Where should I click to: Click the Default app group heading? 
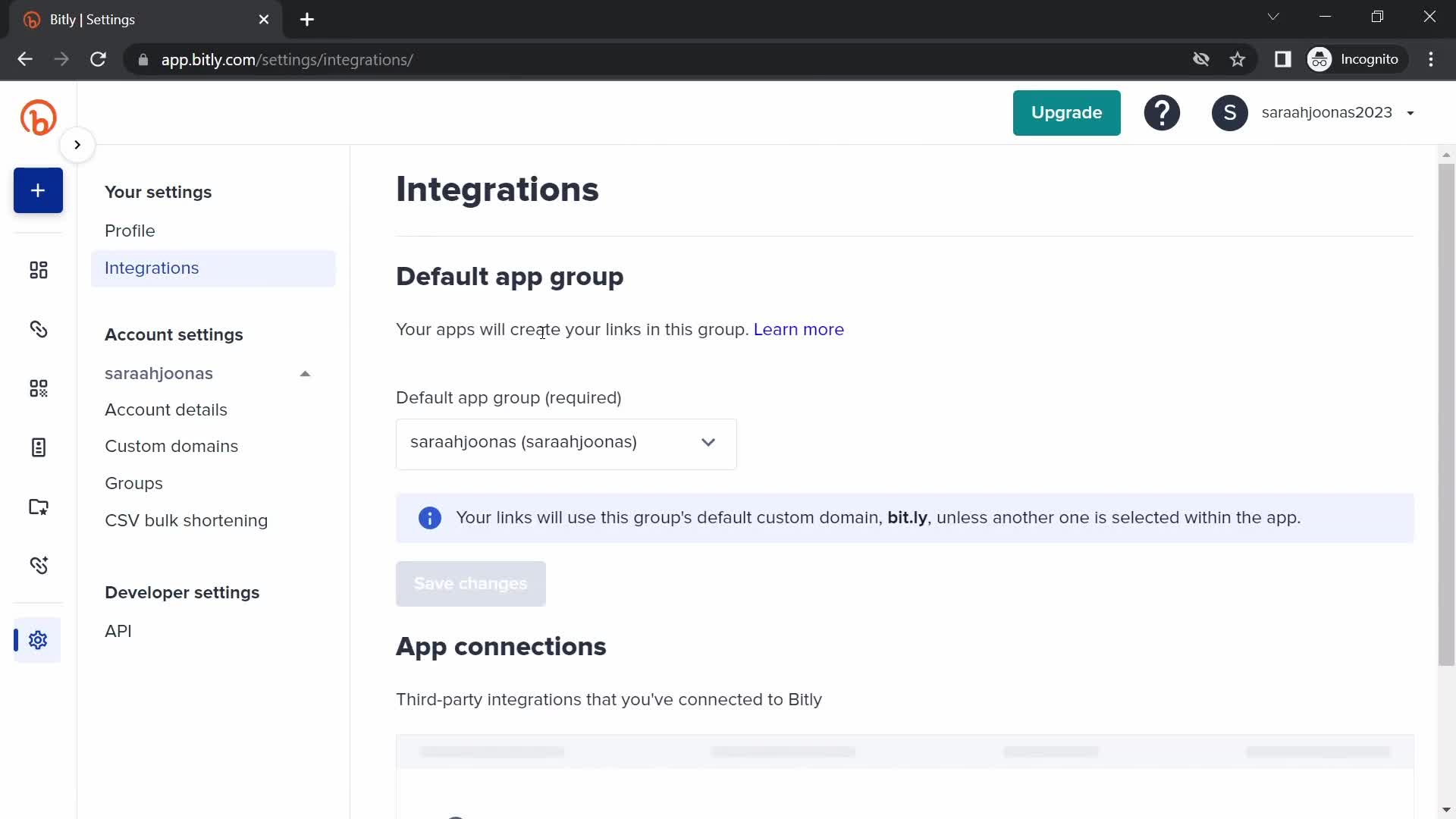click(510, 277)
